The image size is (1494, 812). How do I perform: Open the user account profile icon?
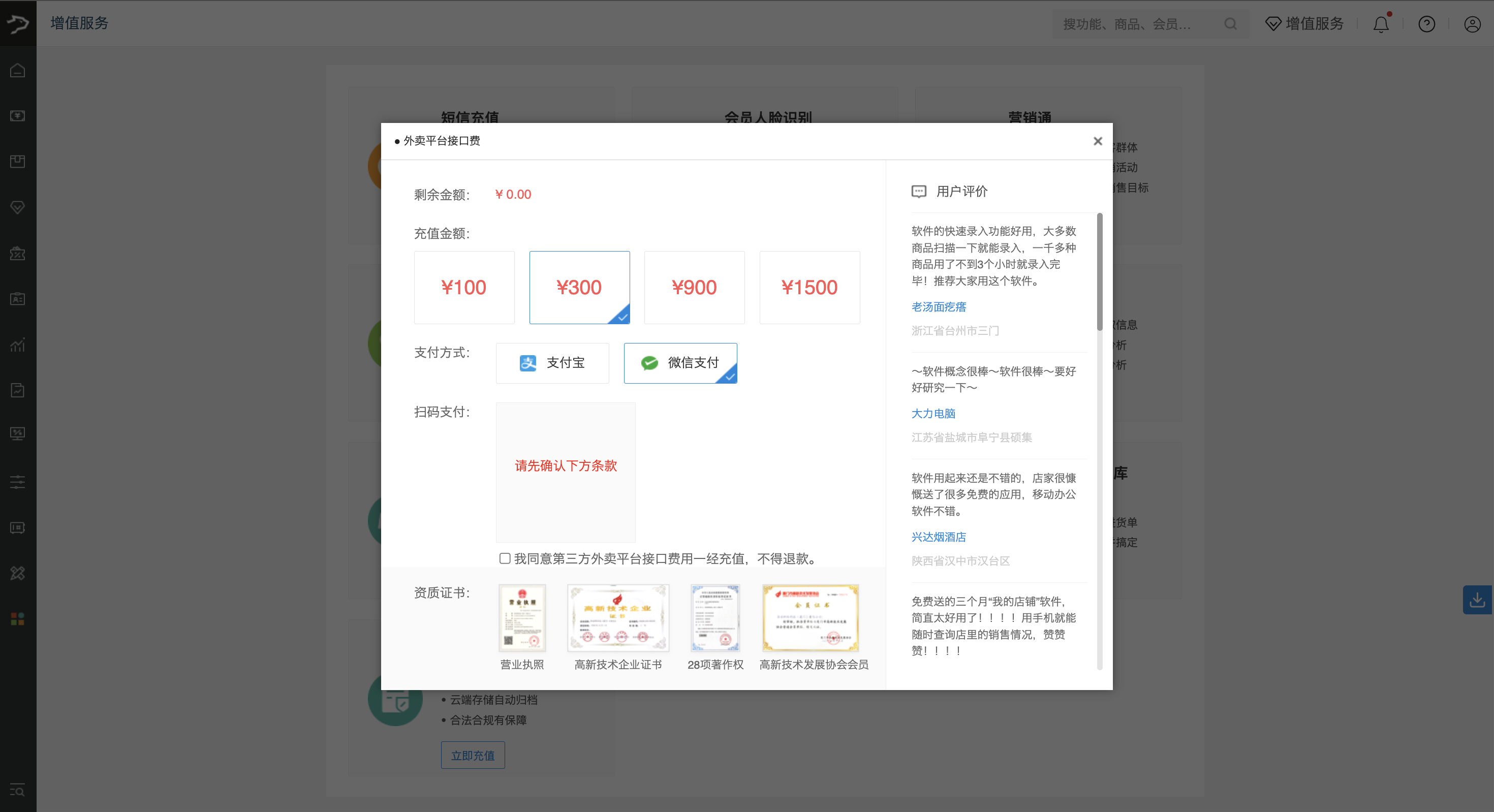[1472, 24]
